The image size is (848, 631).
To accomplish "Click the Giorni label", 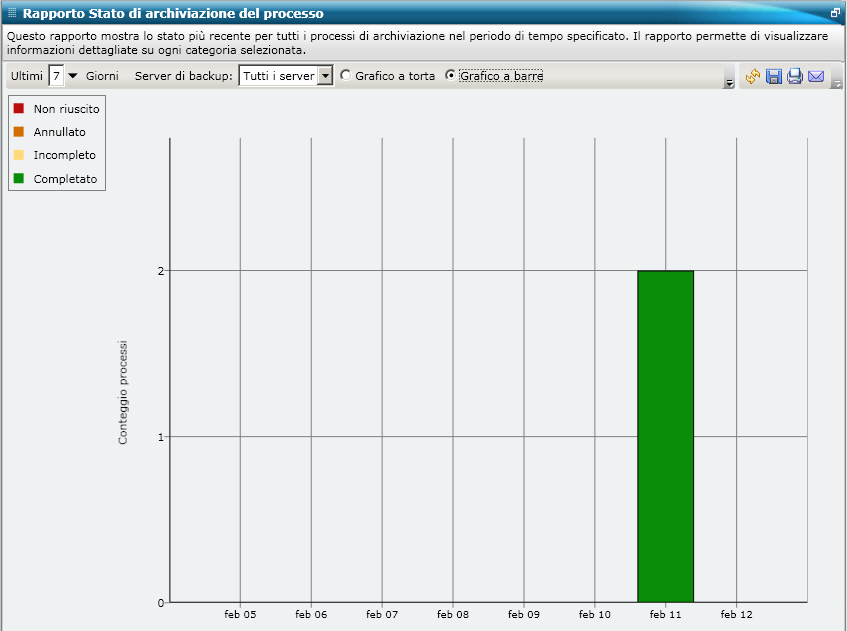I will pos(102,76).
